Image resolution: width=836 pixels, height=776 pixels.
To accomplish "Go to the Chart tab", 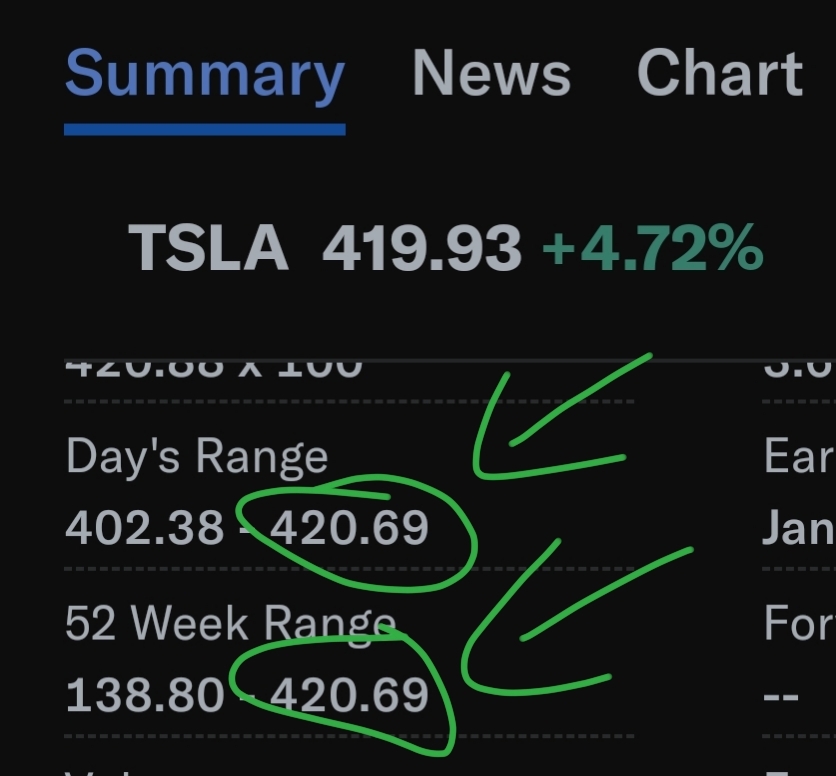I will 719,74.
